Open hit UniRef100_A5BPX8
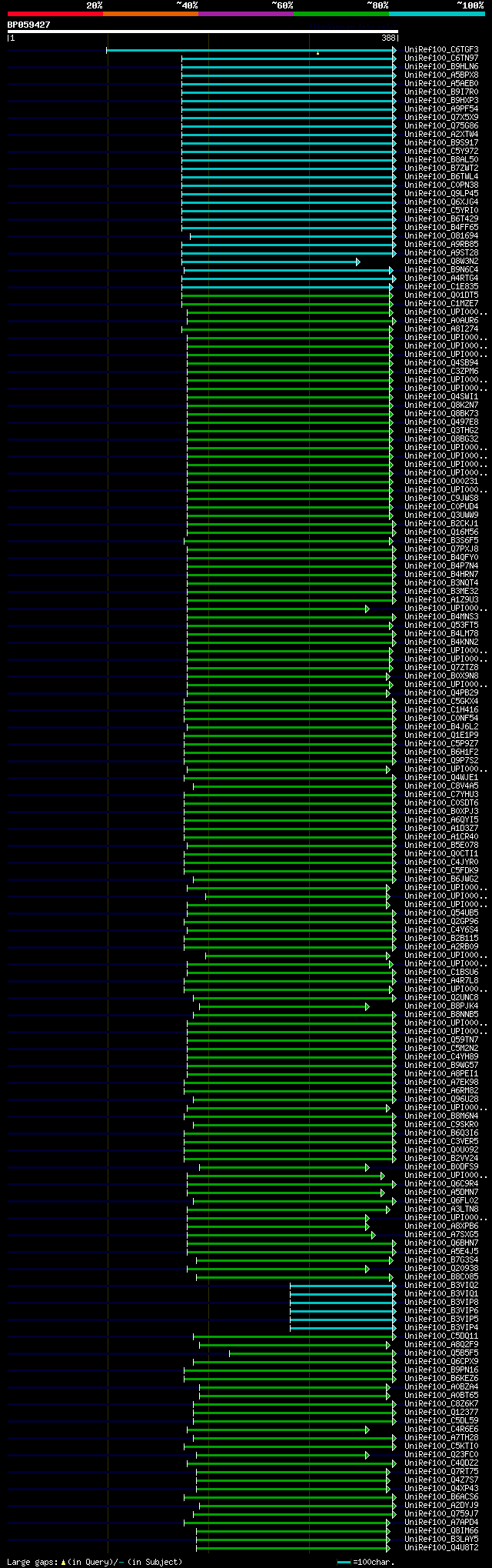The width and height of the screenshot is (492, 1568). point(441,75)
